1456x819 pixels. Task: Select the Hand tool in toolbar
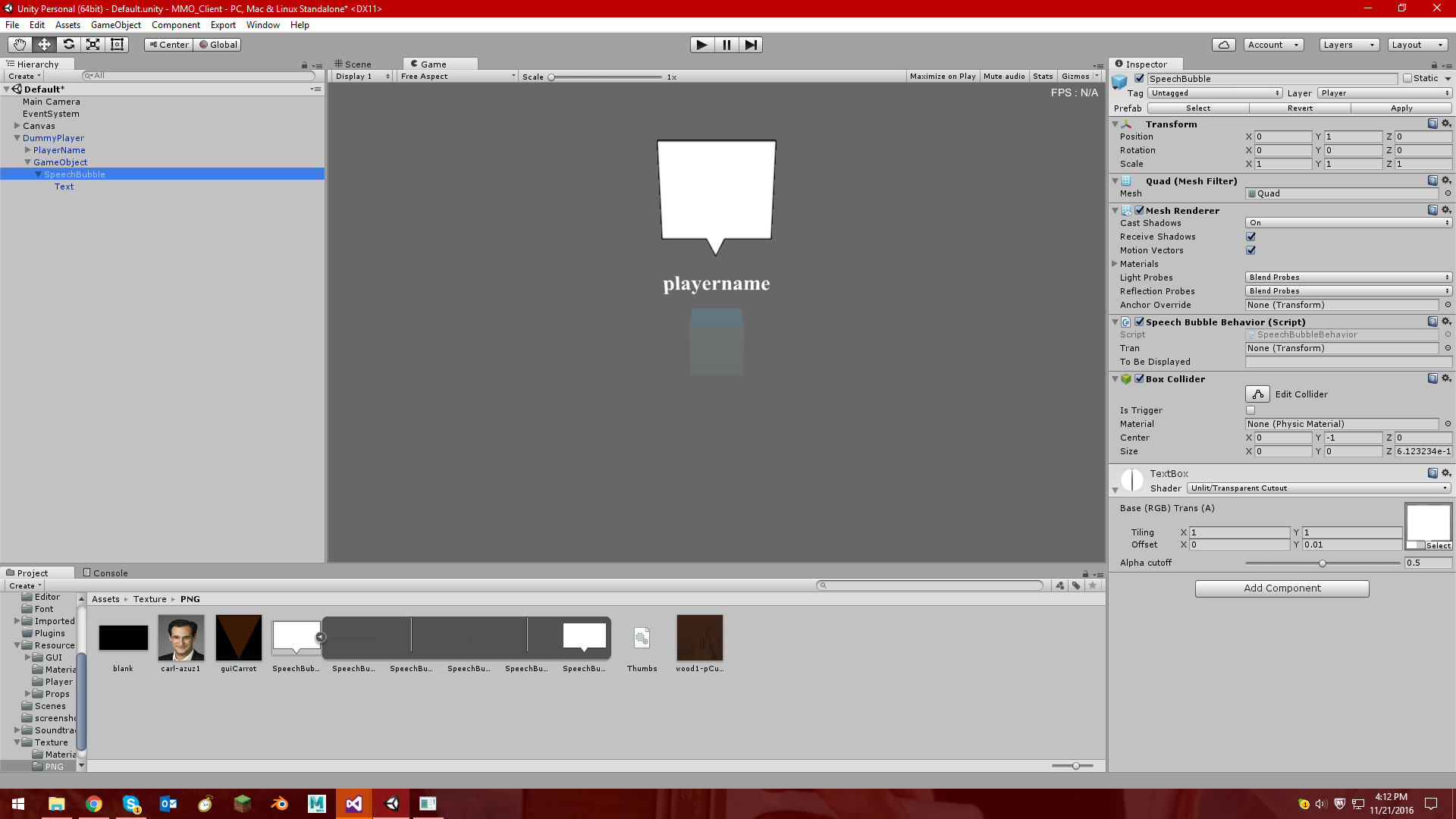(20, 45)
